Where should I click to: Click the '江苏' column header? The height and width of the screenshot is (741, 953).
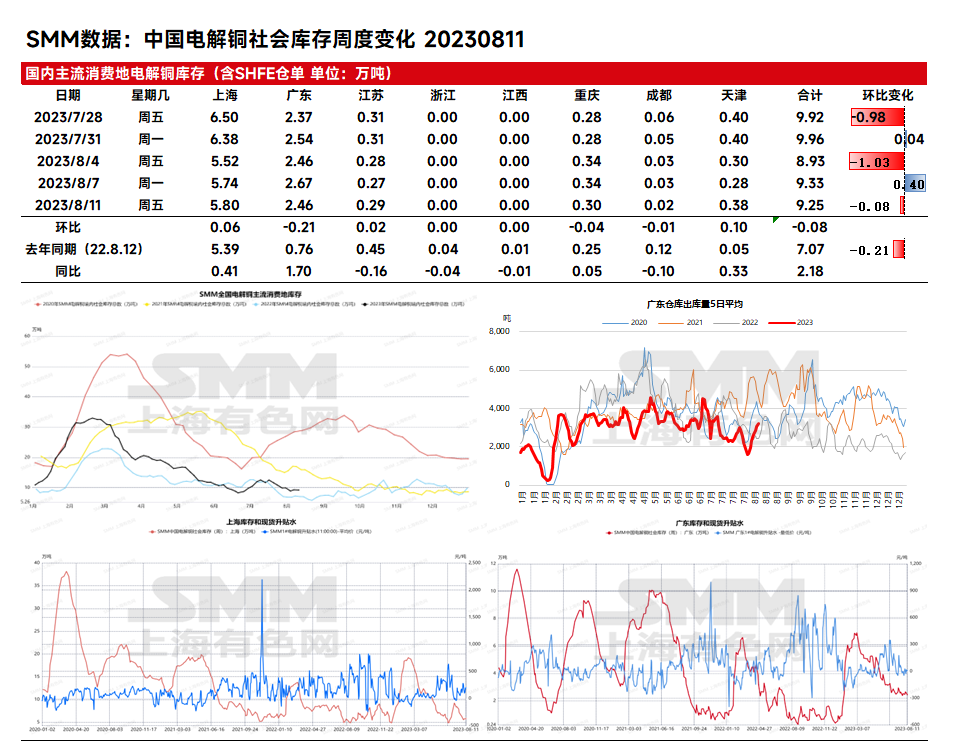coord(371,95)
